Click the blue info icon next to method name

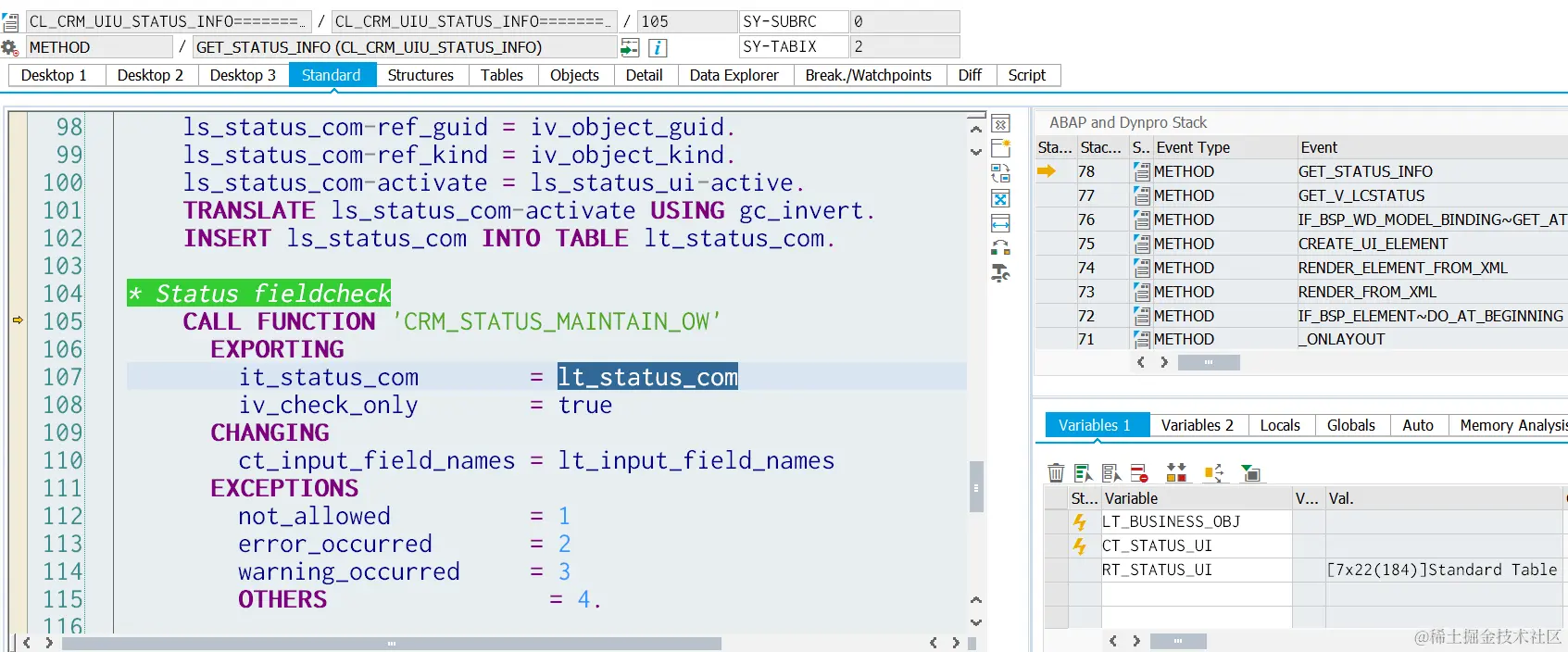[x=657, y=47]
